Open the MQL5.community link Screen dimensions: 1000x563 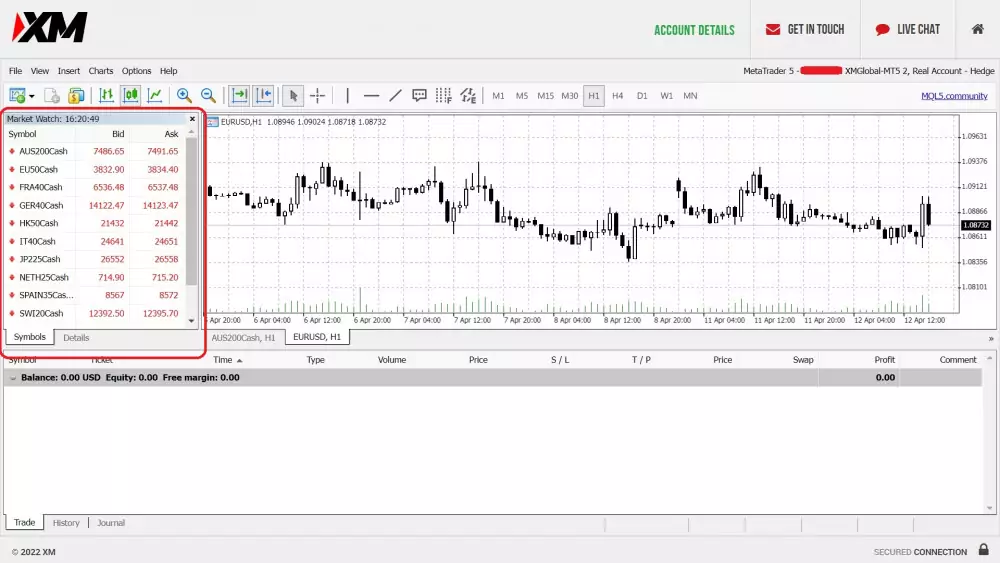pos(954,96)
